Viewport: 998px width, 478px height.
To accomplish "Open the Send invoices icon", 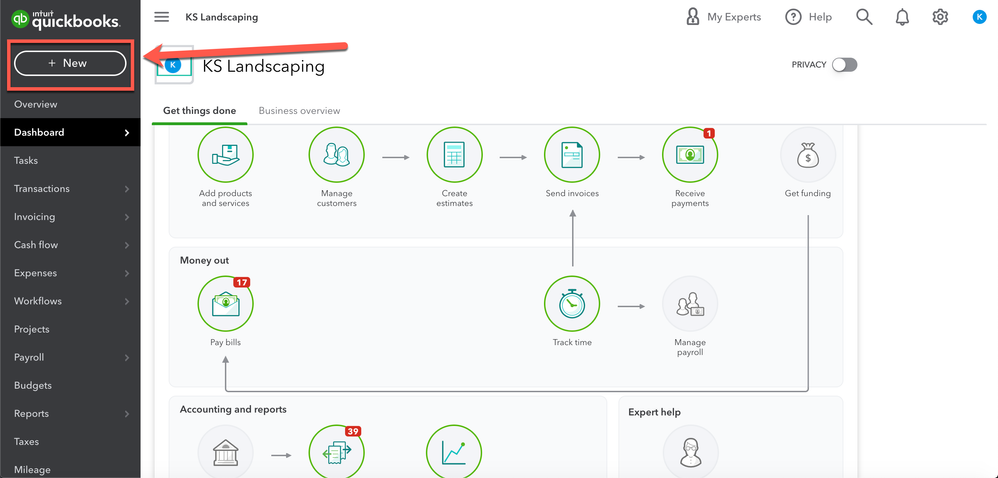I will 572,155.
